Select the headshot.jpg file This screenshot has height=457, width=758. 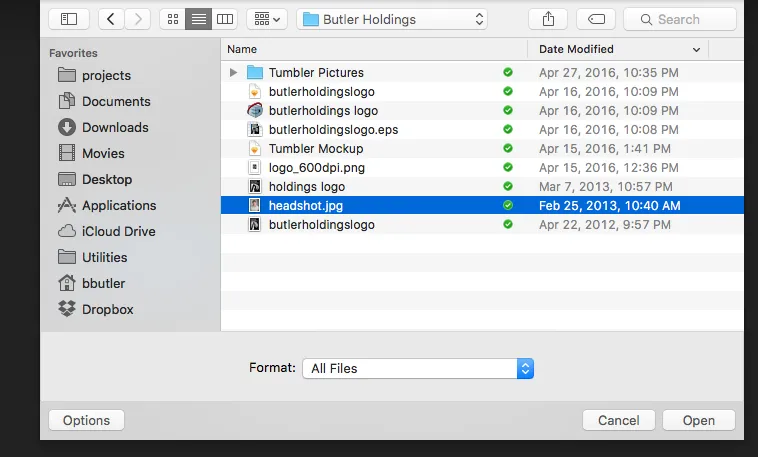point(482,206)
